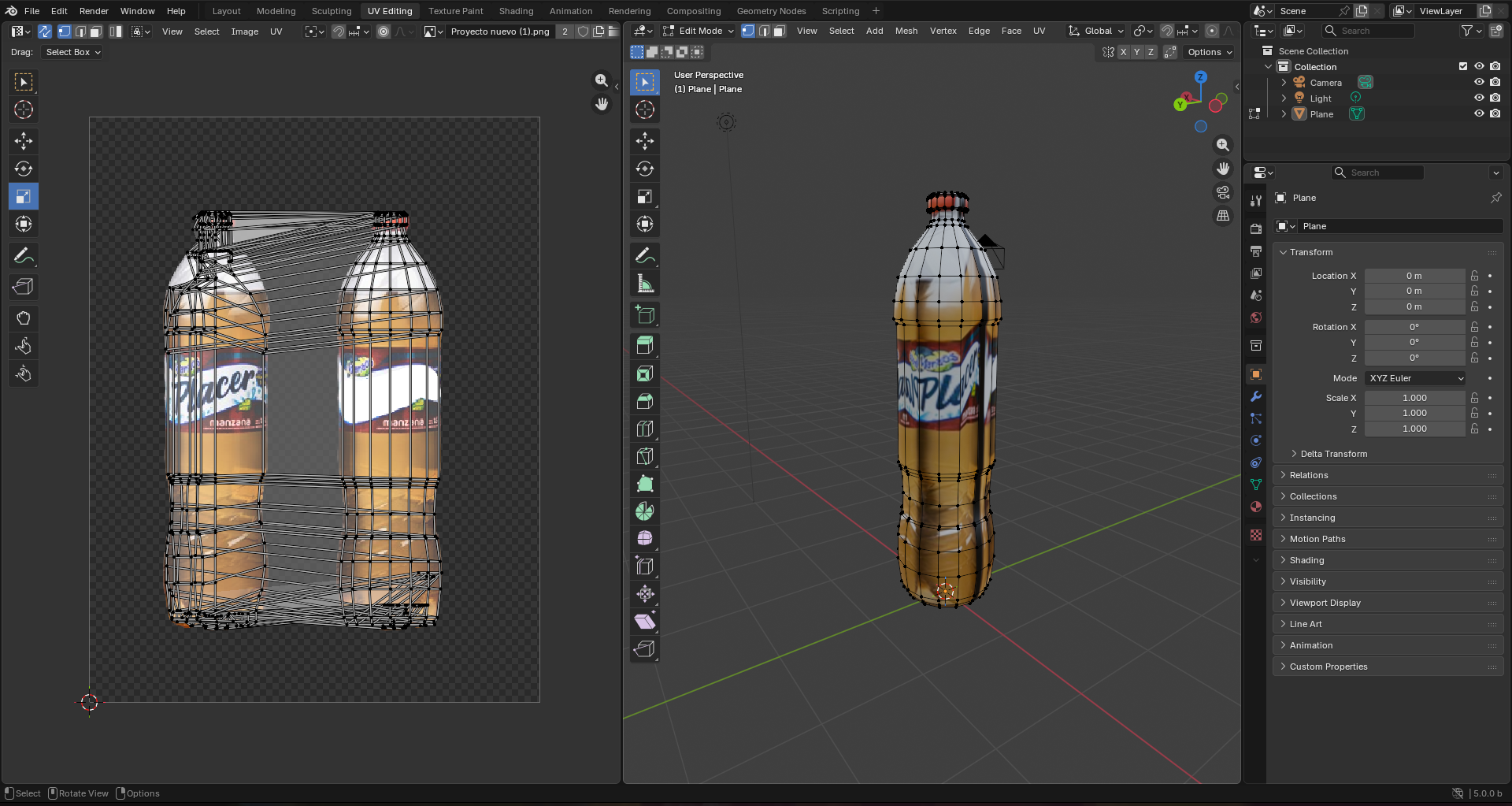Open the Material properties tab

tap(1256, 507)
